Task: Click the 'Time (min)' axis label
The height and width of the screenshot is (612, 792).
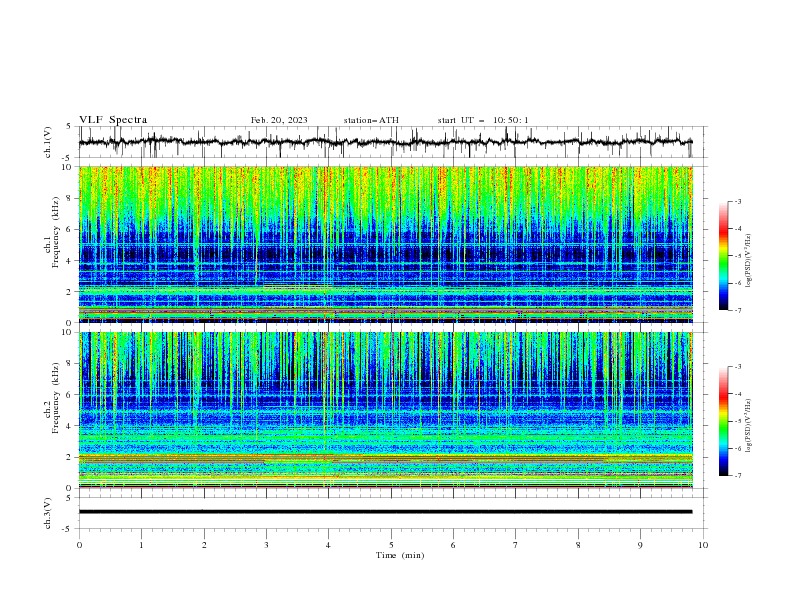Action: pos(400,555)
